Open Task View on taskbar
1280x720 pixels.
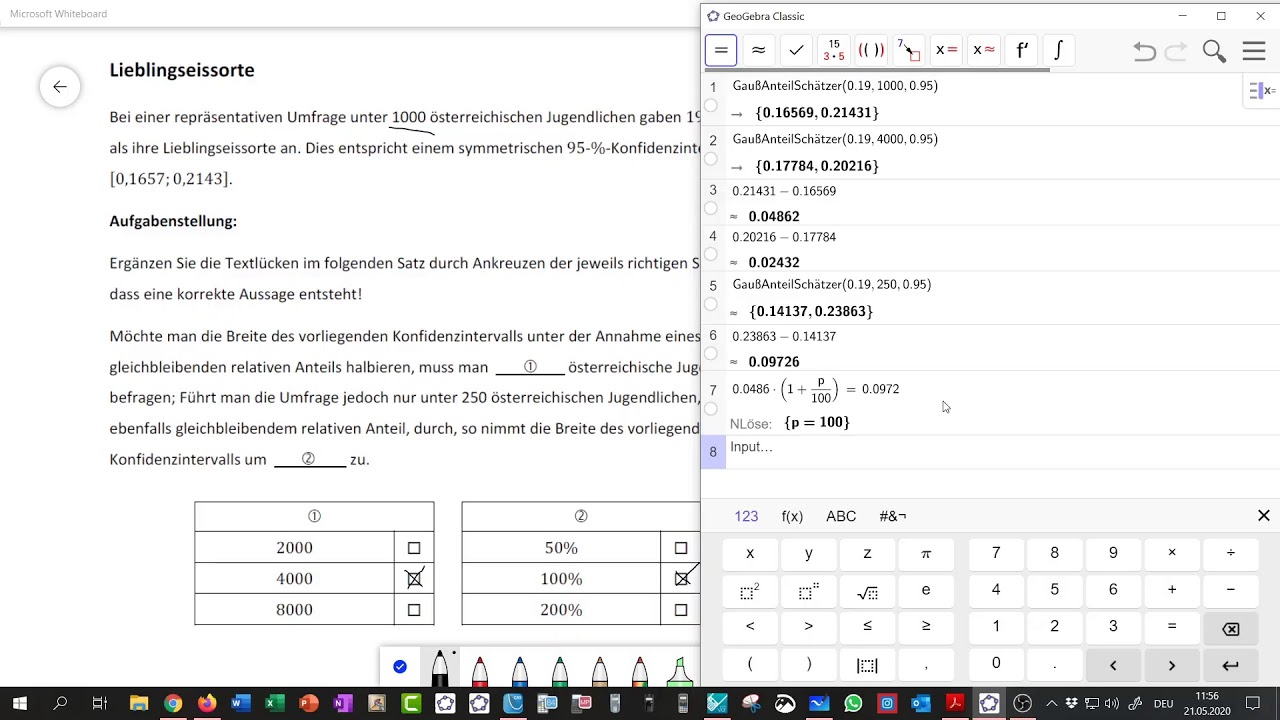tap(99, 704)
